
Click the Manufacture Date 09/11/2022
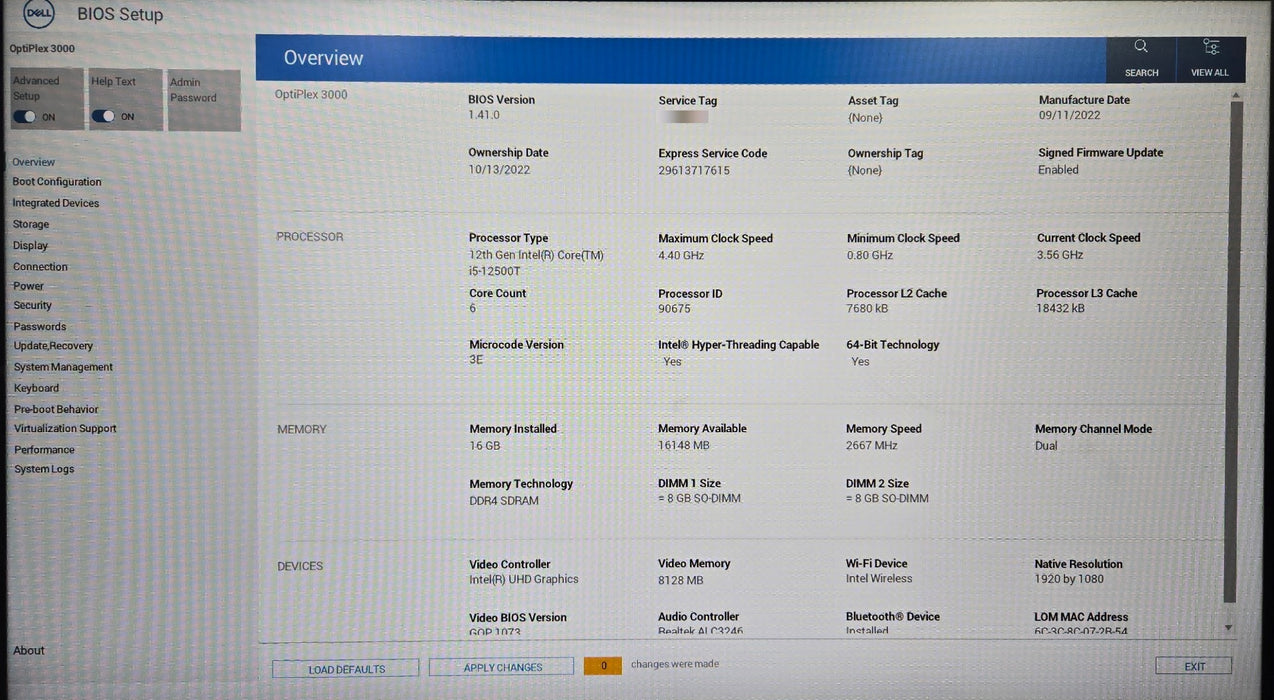[1069, 116]
